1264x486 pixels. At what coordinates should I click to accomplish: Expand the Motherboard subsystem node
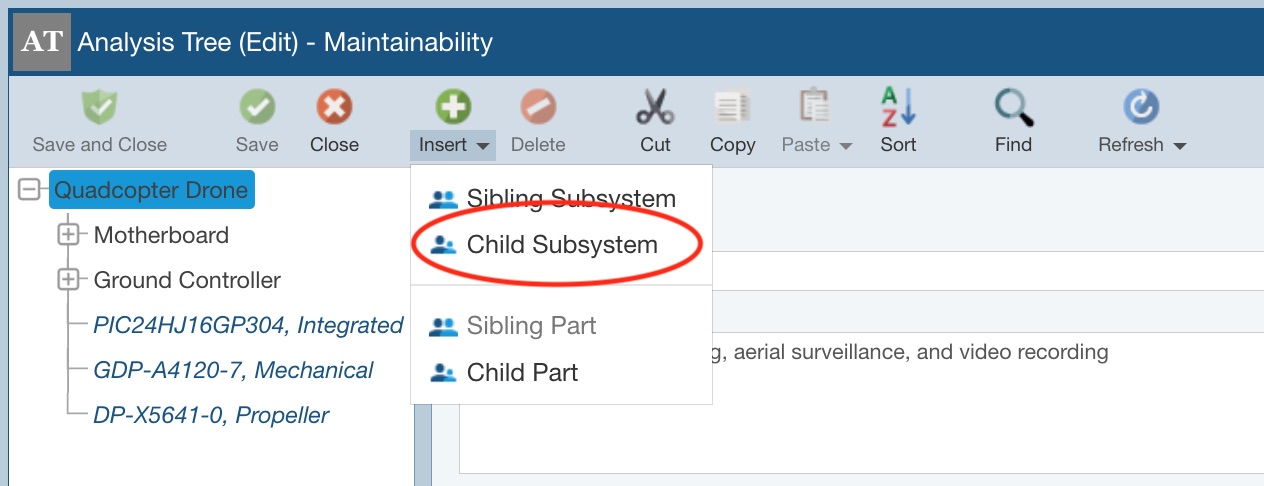coord(68,235)
